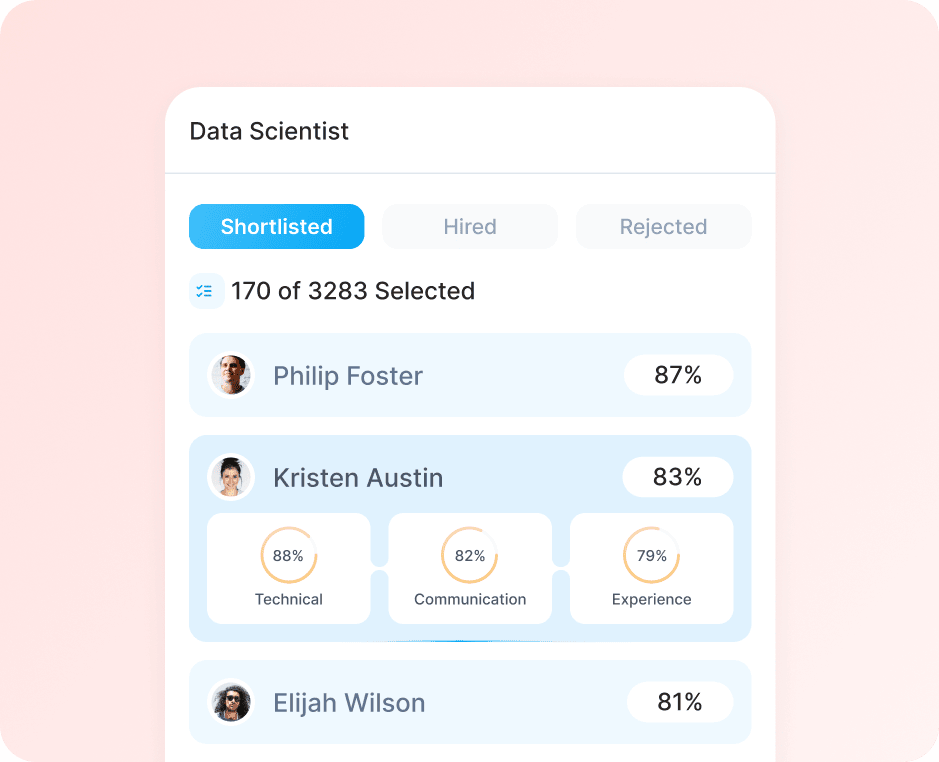The image size is (939, 762).
Task: Click Kristen Austin's avatar photo
Action: click(231, 477)
